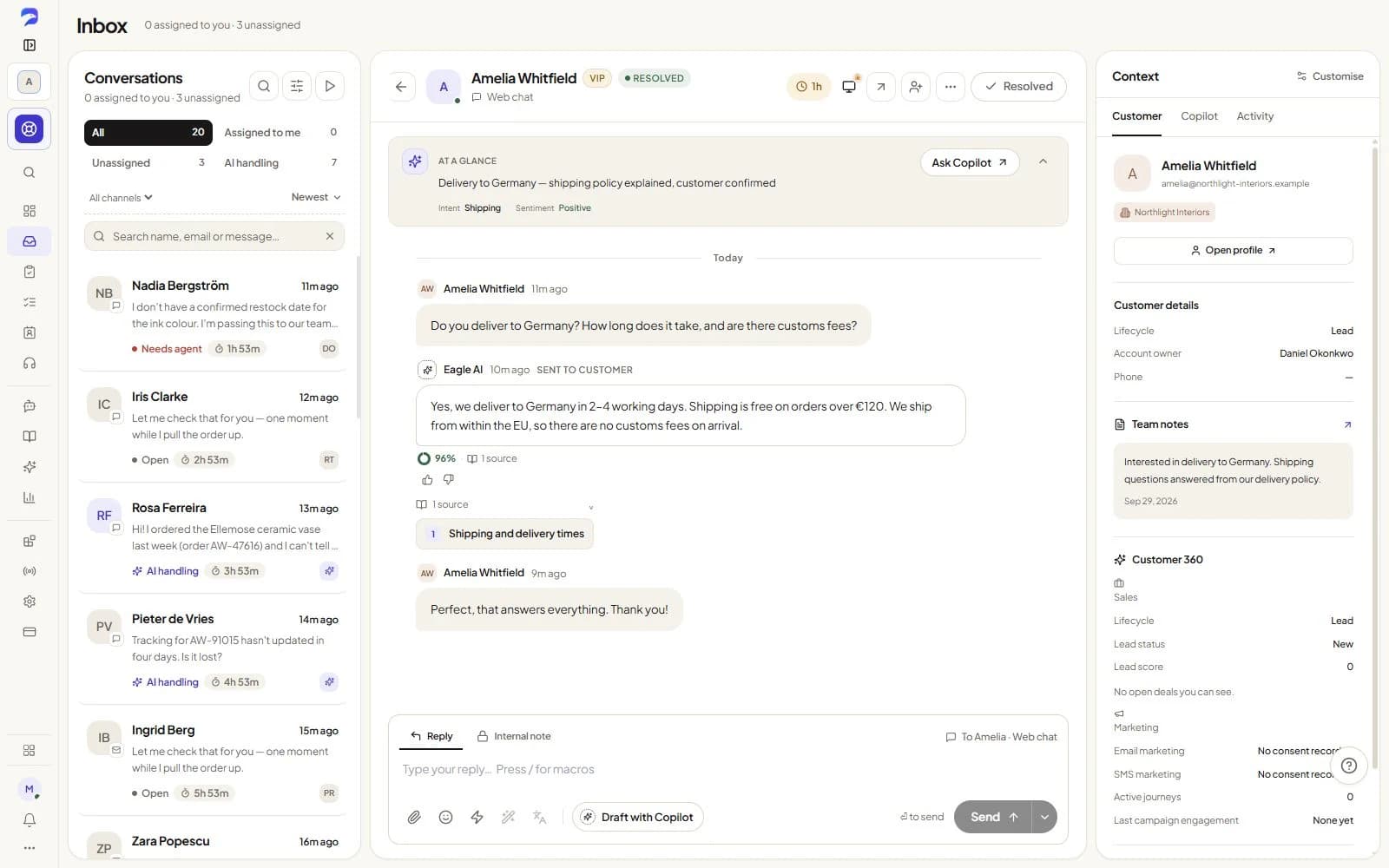Open the conversation filters icon
The width and height of the screenshot is (1389, 868).
click(x=297, y=86)
